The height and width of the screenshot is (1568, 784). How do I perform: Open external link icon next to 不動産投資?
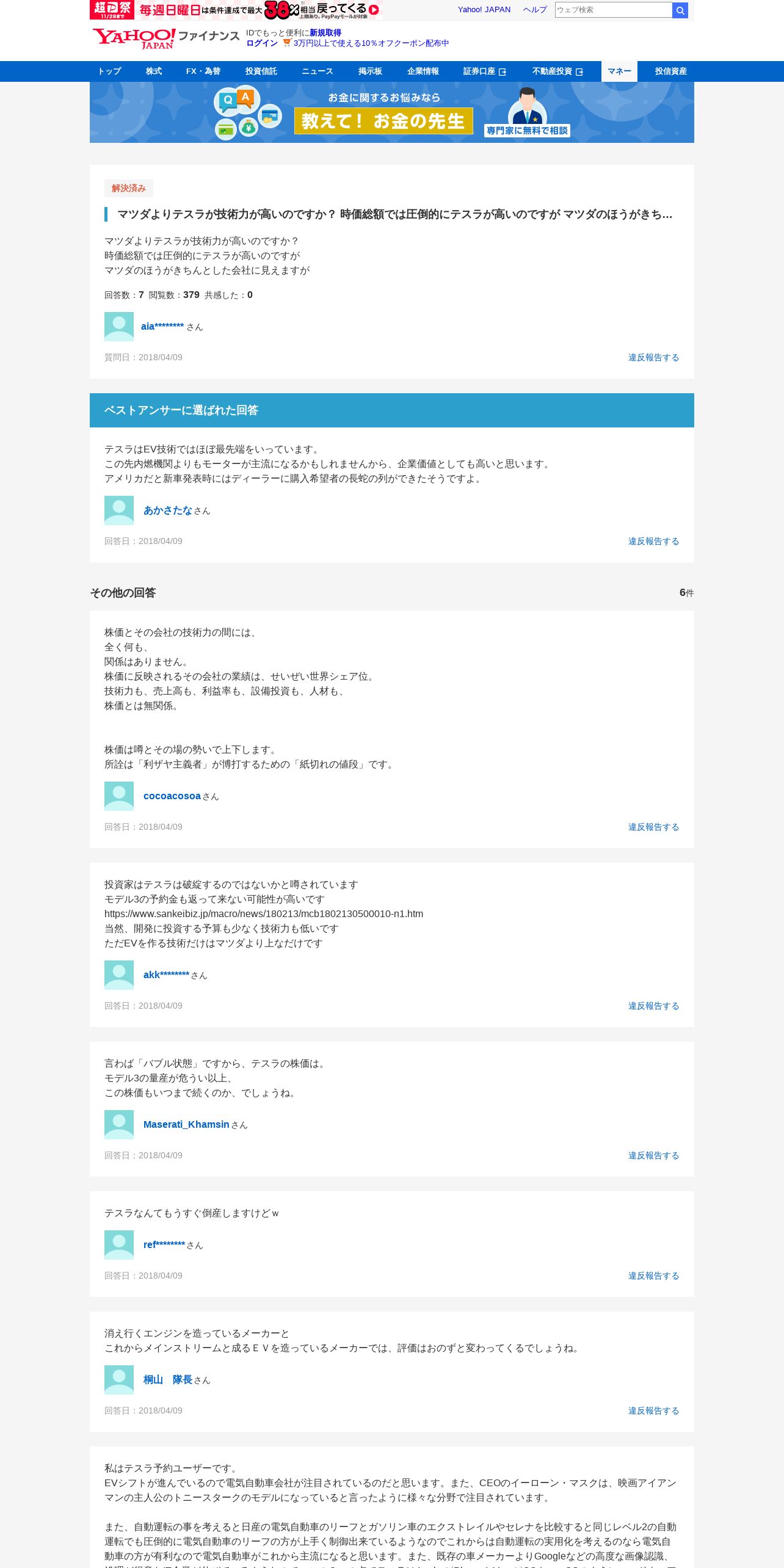click(x=579, y=72)
